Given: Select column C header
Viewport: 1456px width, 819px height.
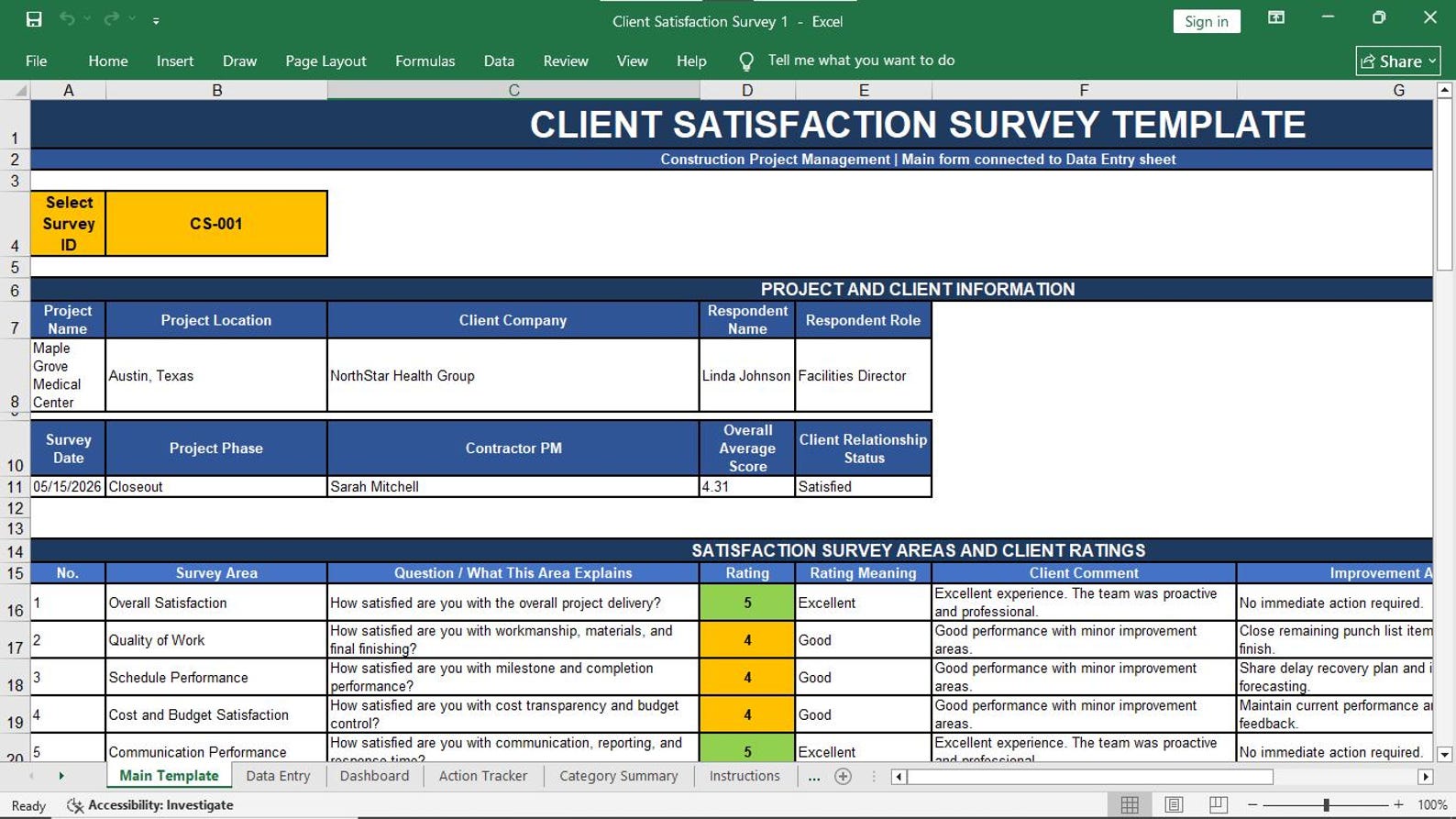Looking at the screenshot, I should pos(513,90).
